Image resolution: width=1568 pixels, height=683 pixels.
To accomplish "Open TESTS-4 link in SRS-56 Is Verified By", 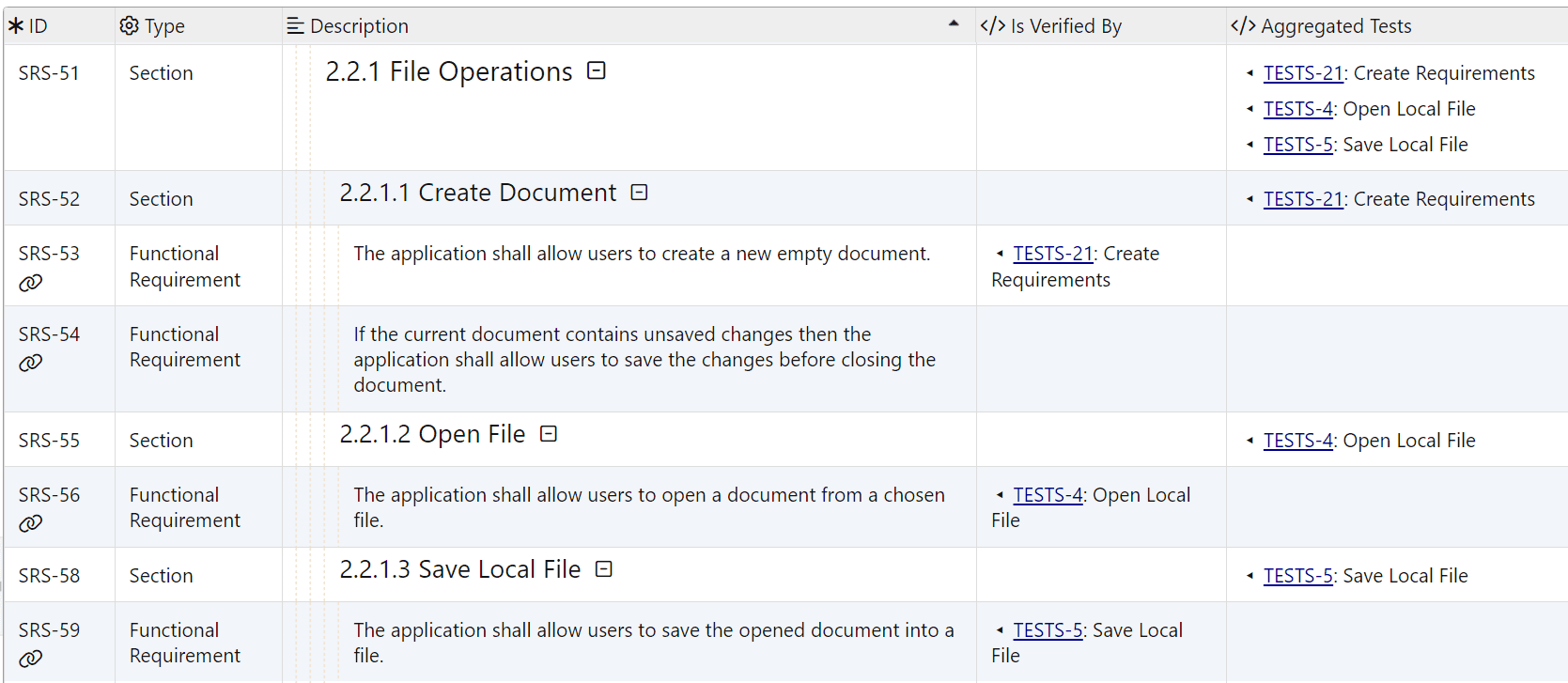I will [x=1048, y=495].
